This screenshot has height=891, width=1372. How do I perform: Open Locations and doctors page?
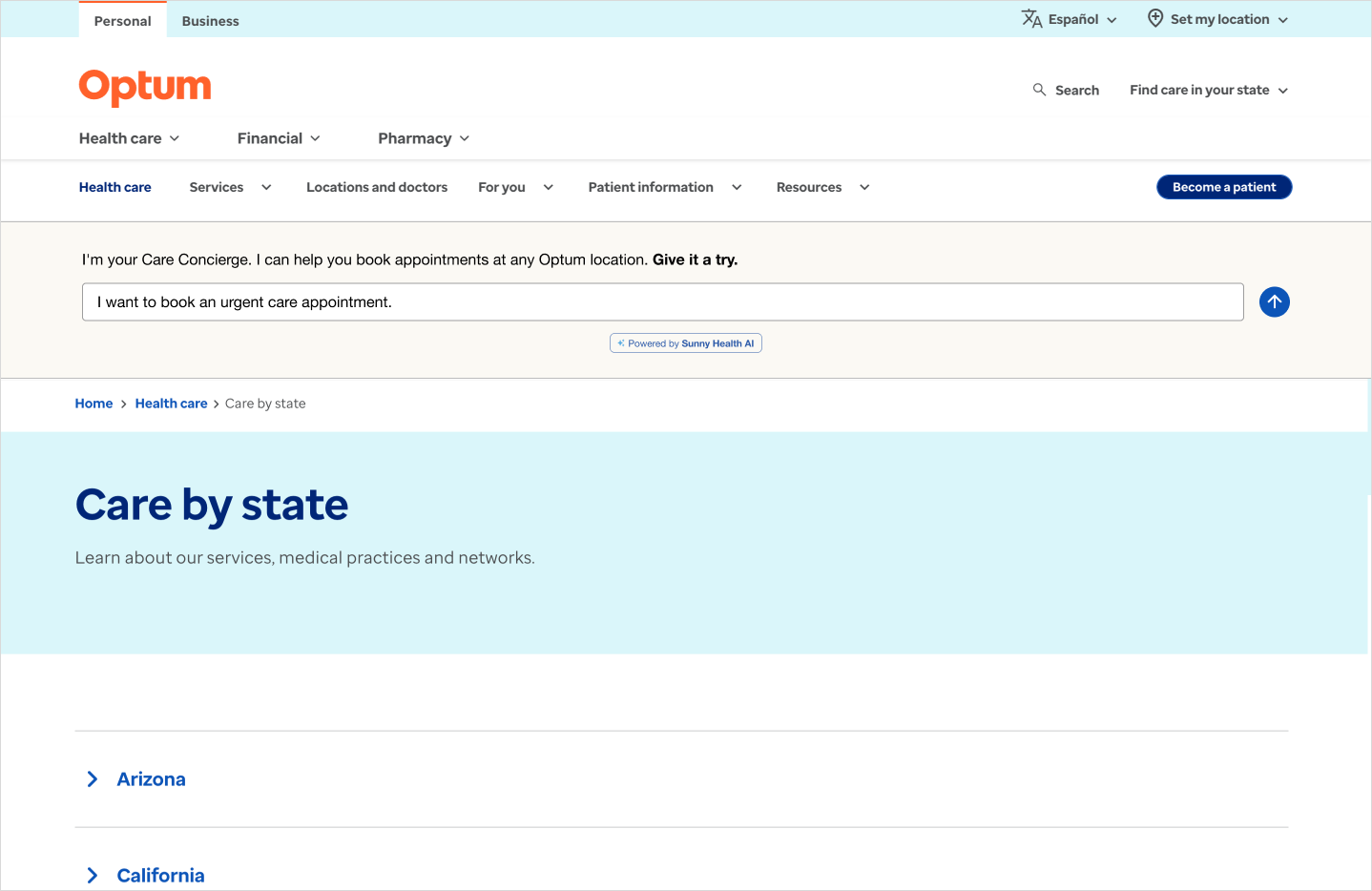[x=376, y=187]
